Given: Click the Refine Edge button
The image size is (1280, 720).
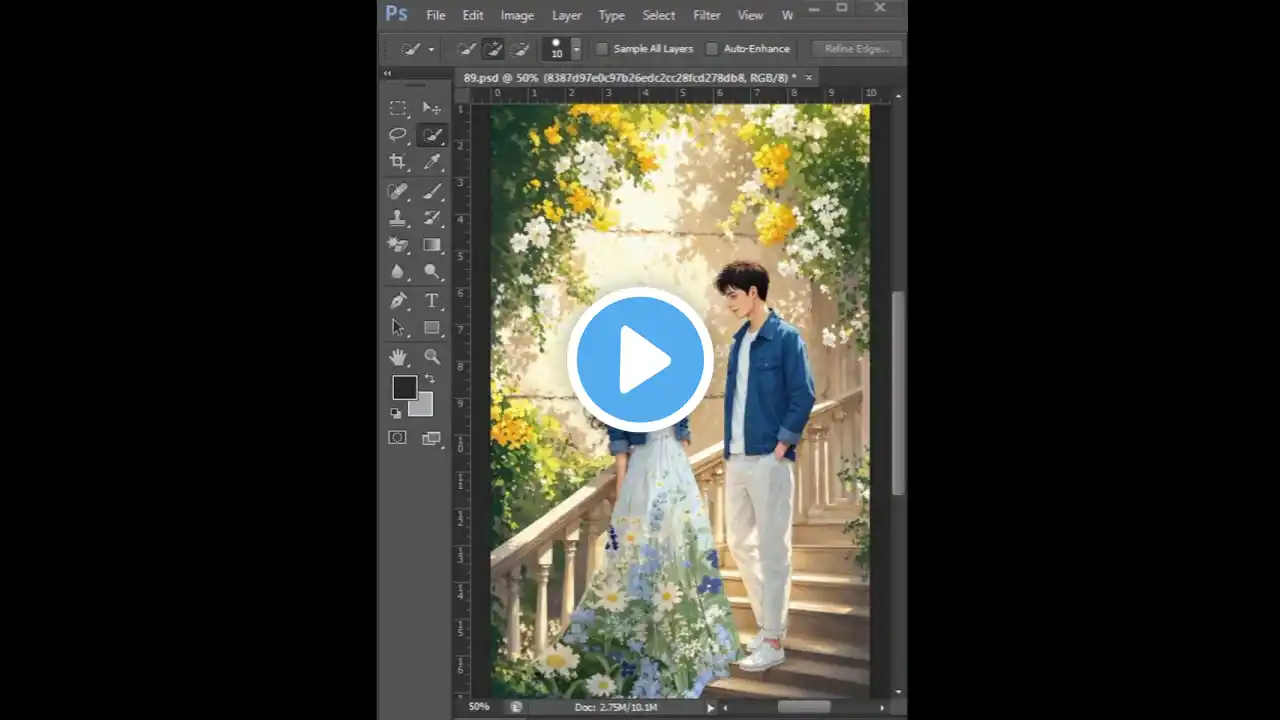Looking at the screenshot, I should [856, 48].
